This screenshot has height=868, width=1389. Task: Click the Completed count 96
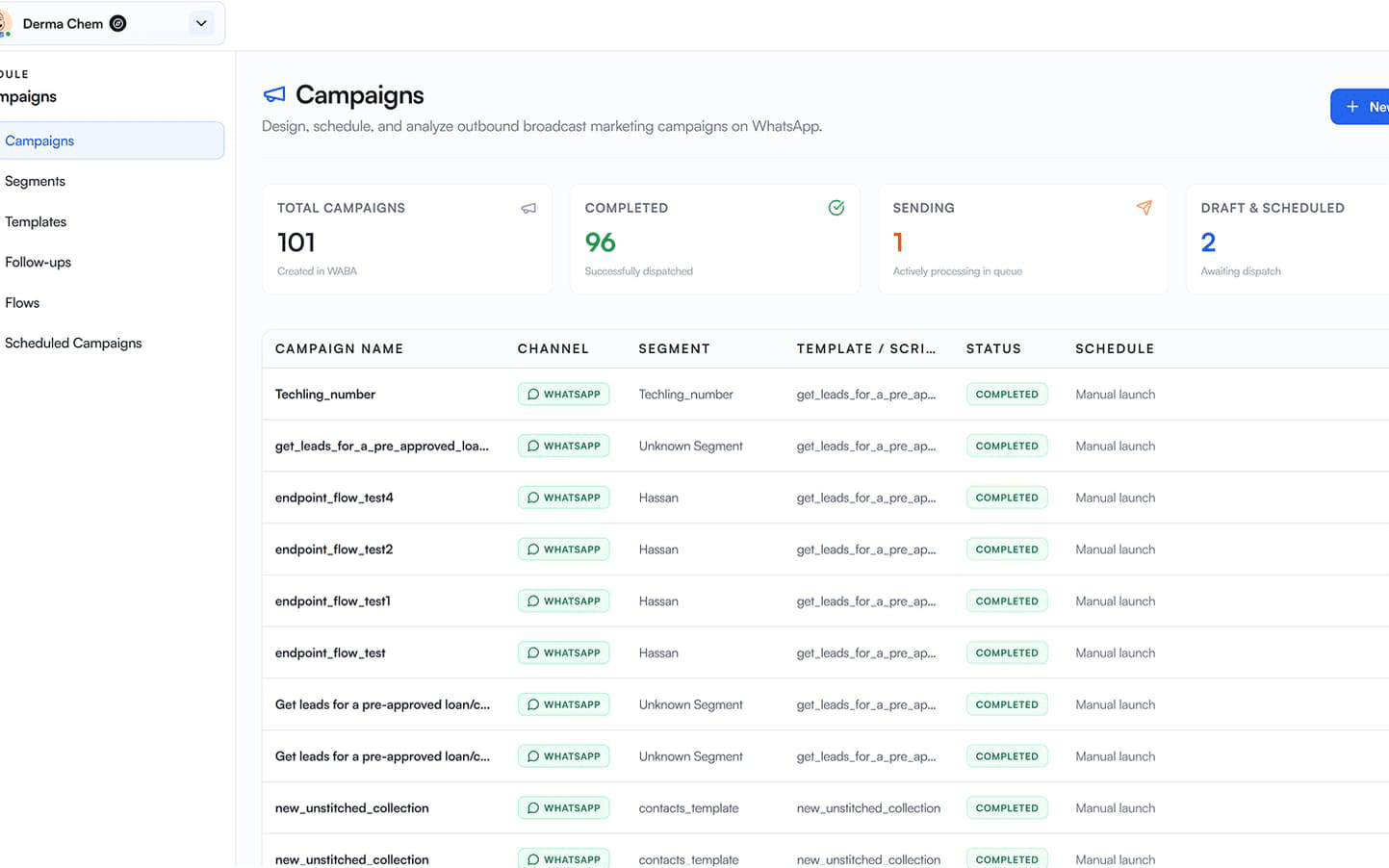click(601, 243)
